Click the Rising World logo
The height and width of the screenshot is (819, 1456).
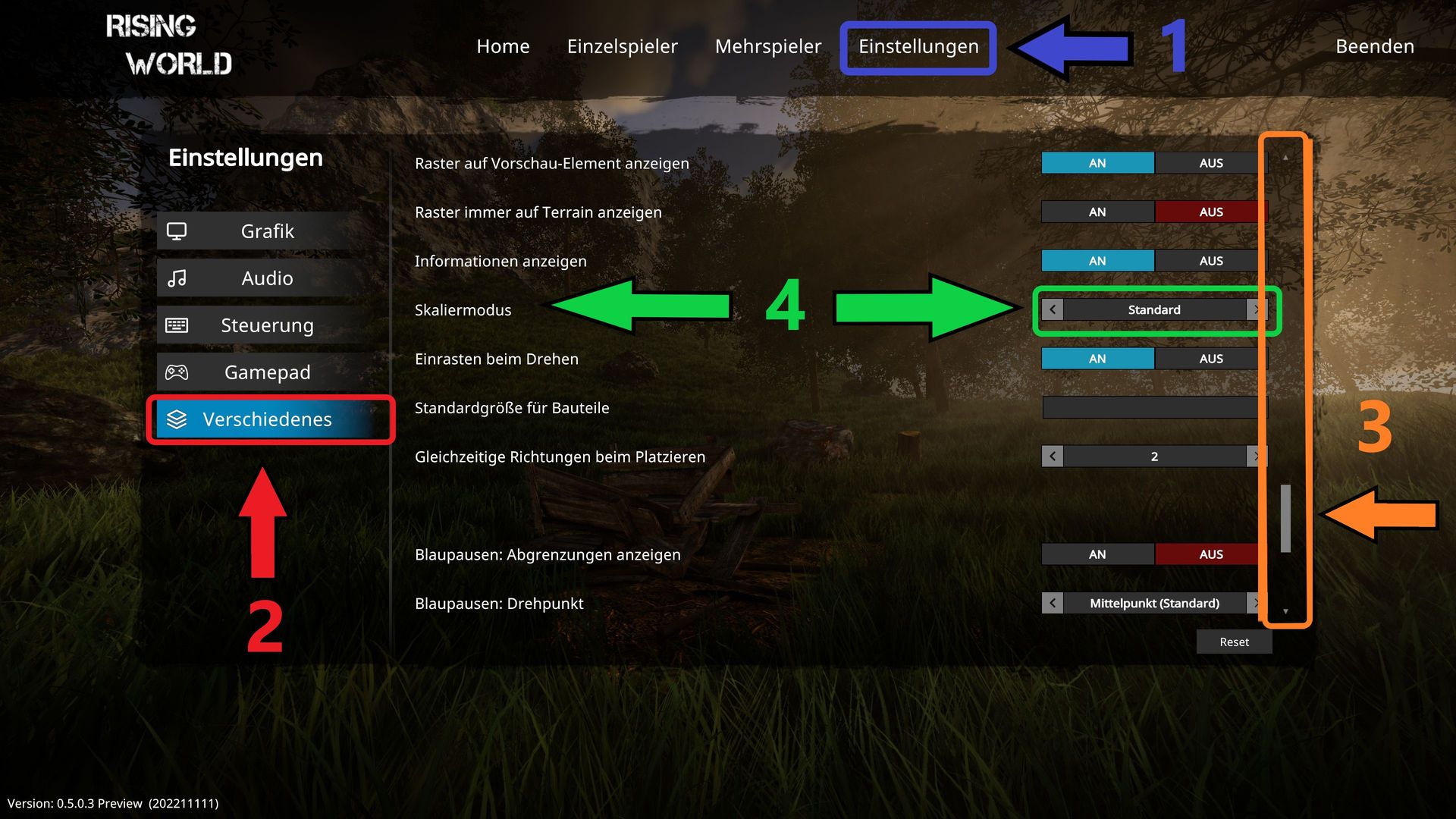(x=168, y=45)
